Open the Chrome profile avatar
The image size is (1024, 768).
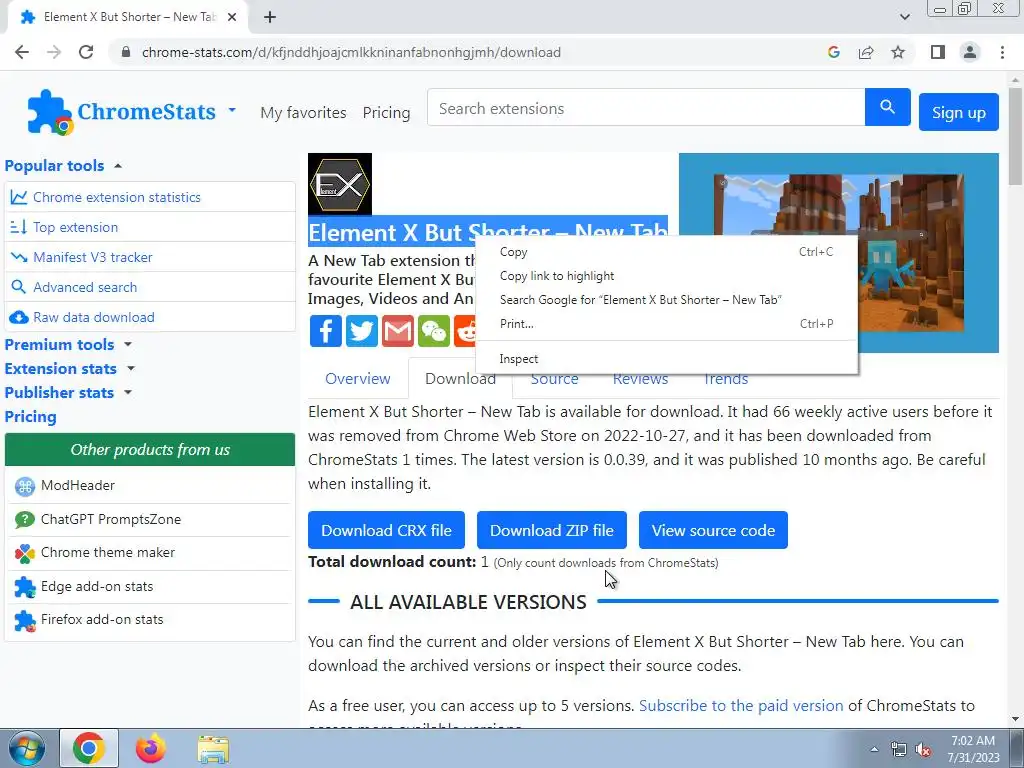pos(970,52)
